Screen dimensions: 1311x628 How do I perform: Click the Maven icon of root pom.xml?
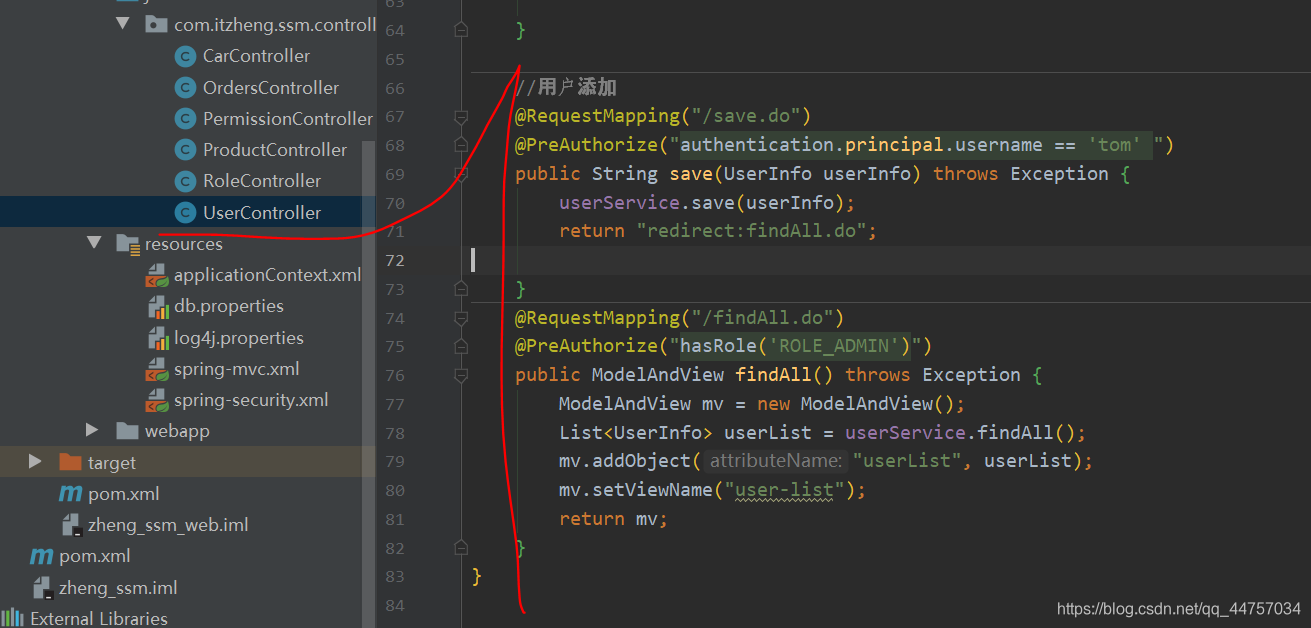41,556
